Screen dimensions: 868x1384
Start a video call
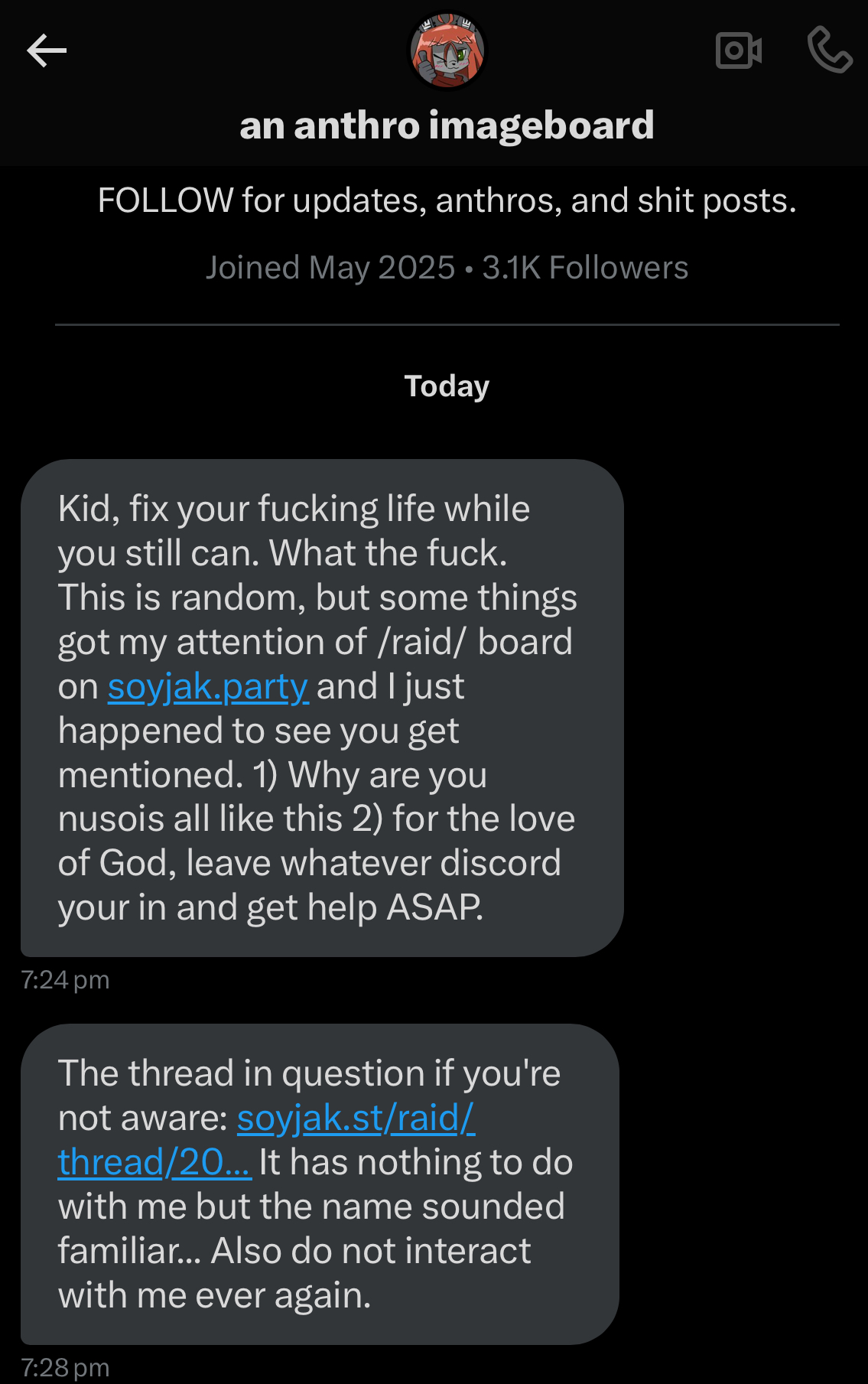pyautogui.click(x=738, y=51)
